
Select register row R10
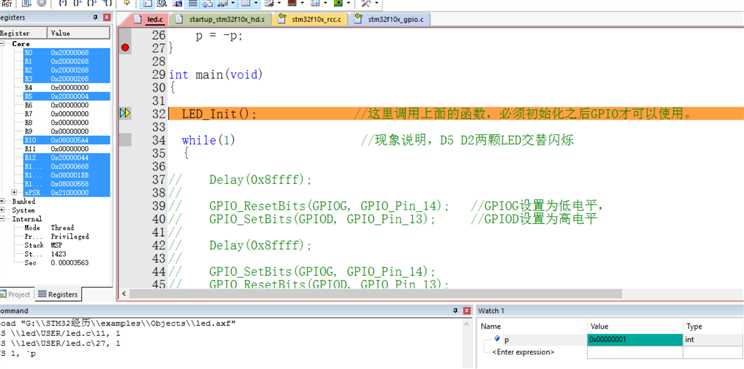pos(66,140)
